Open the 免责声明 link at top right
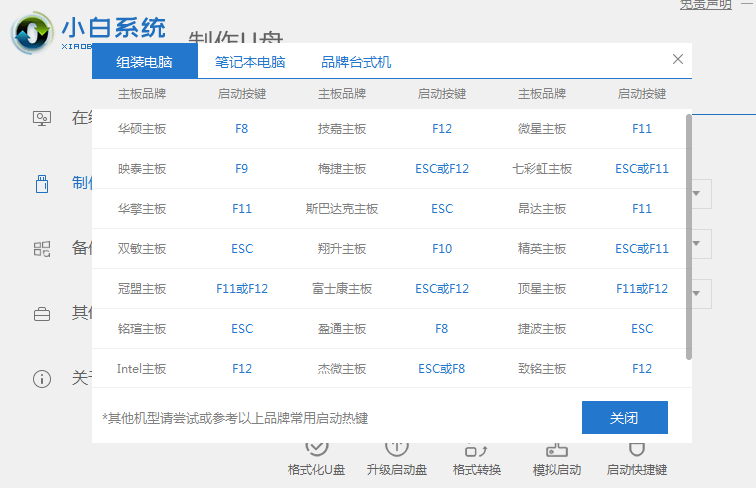Image resolution: width=756 pixels, height=488 pixels. [705, 4]
